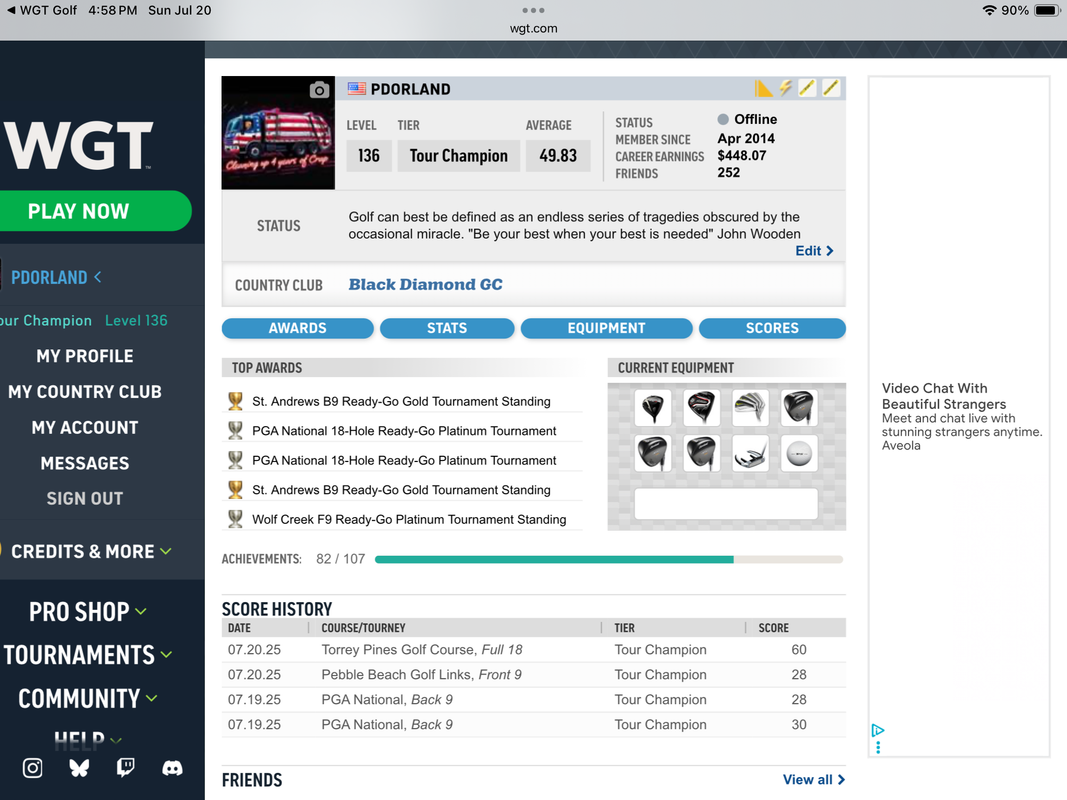Click the friends count 252
The width and height of the screenshot is (1067, 800).
pos(728,172)
